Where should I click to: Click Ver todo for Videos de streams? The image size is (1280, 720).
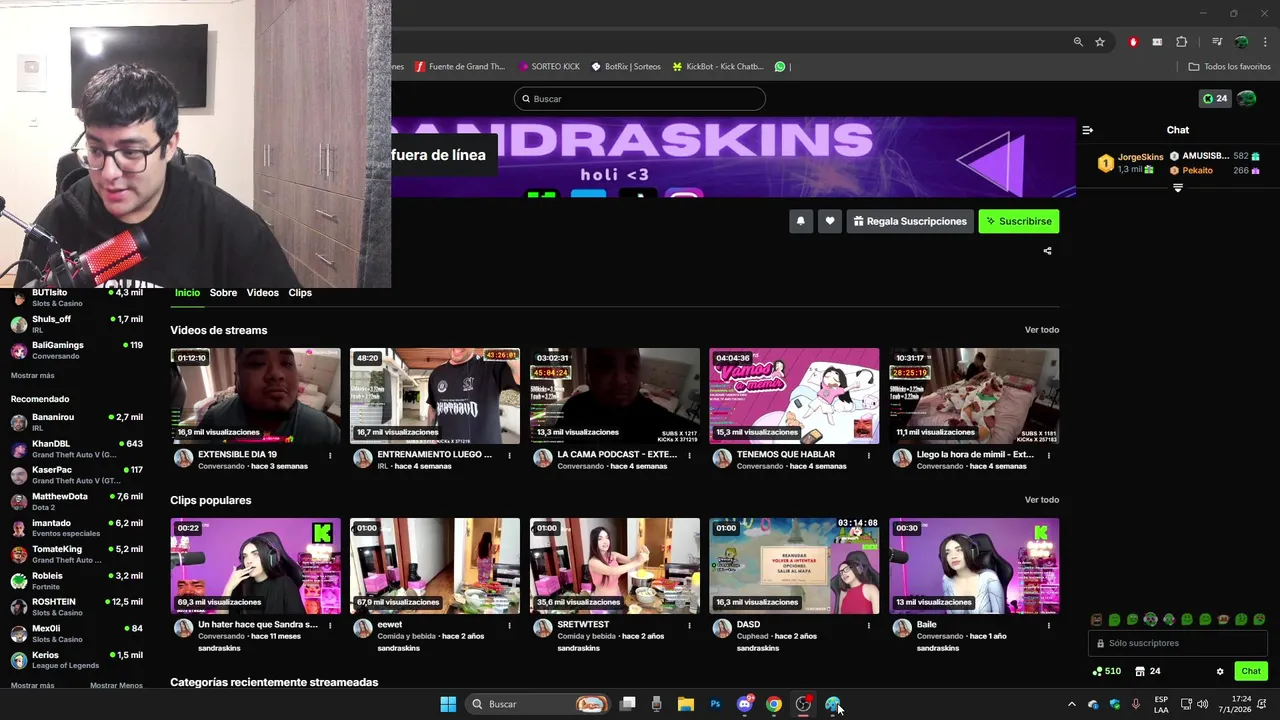(x=1041, y=330)
